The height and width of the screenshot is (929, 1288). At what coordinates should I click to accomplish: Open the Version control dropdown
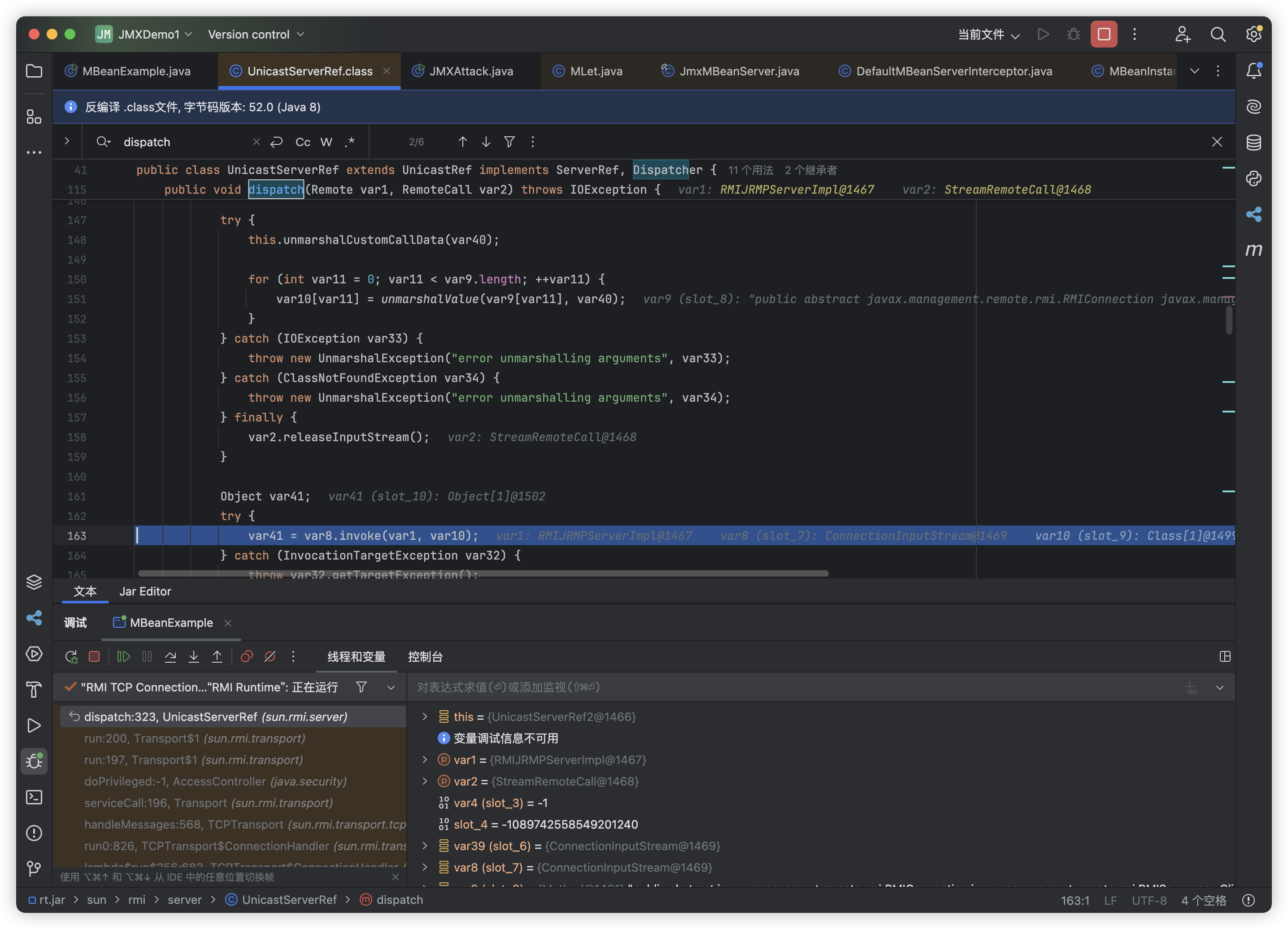tap(256, 35)
